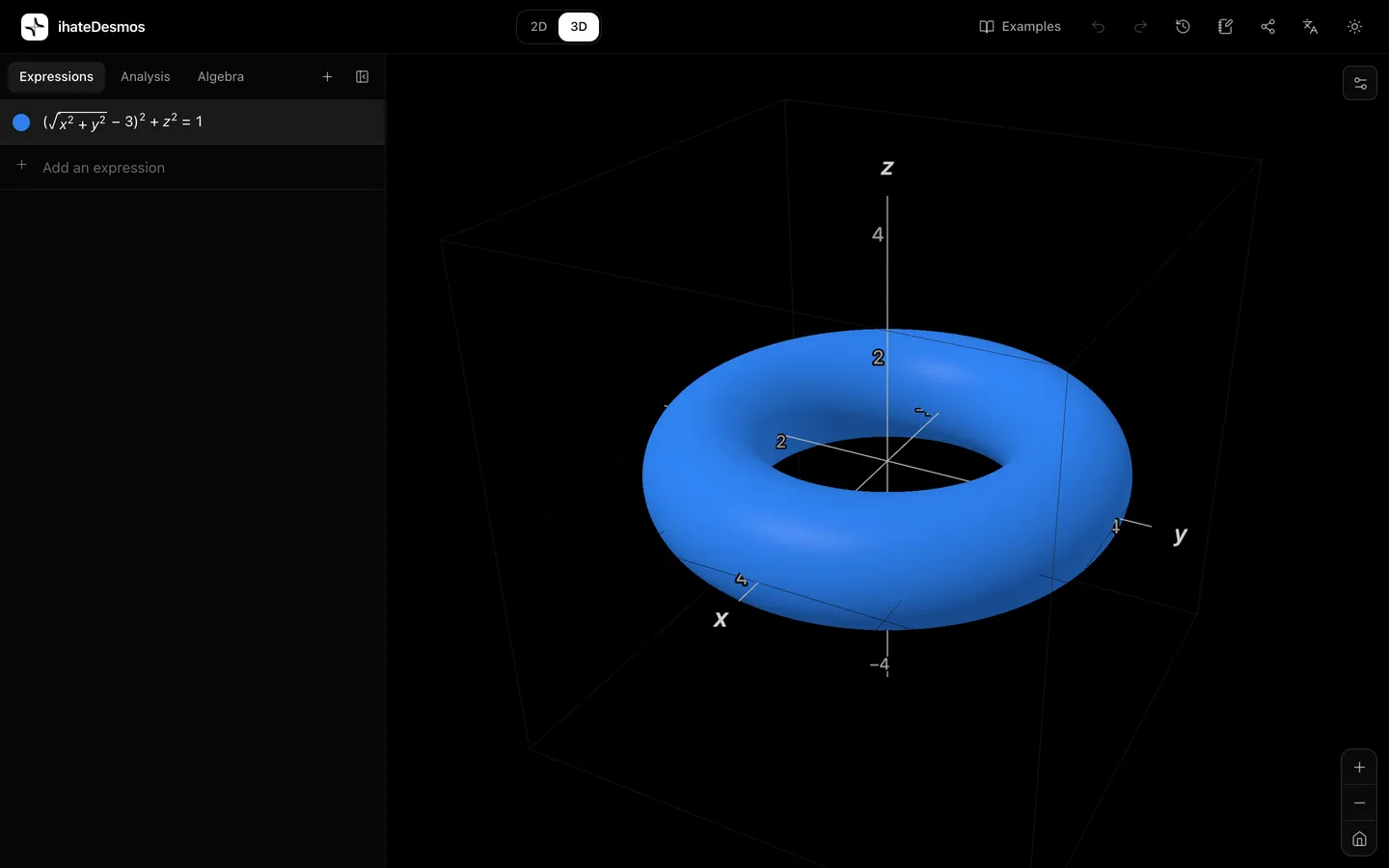Select the 3D graph mode
Viewport: 1389px width, 868px height.
point(579,27)
